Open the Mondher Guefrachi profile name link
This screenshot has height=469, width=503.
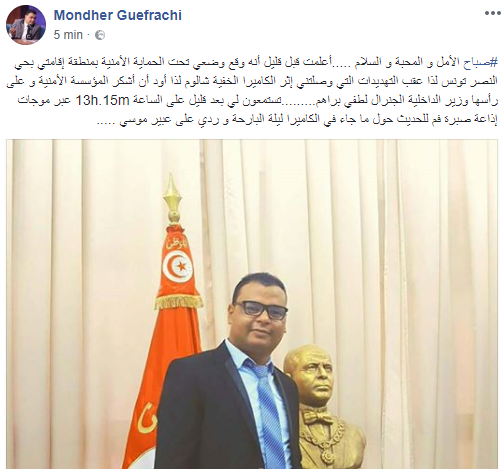118,15
